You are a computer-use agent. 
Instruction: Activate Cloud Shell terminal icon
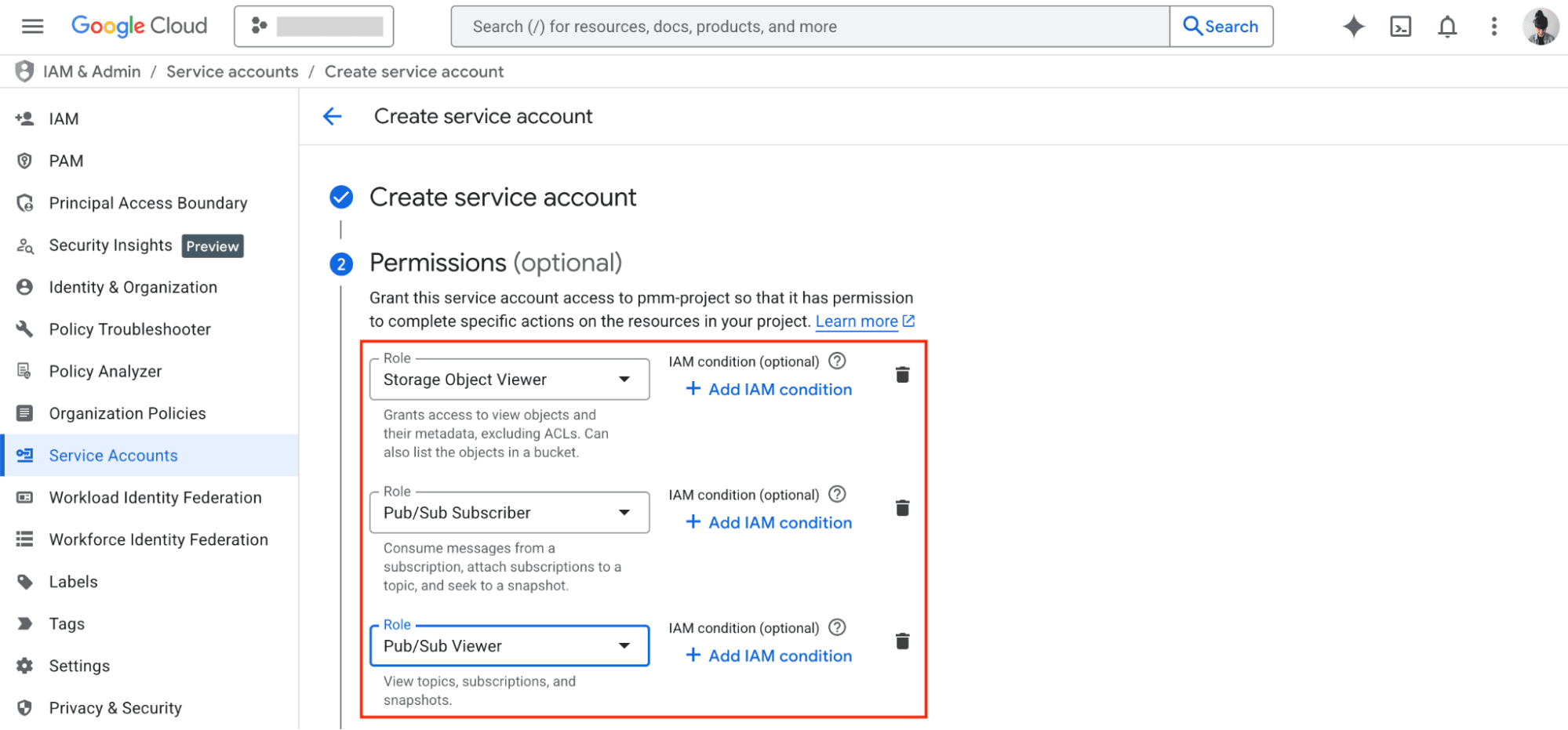pos(1400,27)
